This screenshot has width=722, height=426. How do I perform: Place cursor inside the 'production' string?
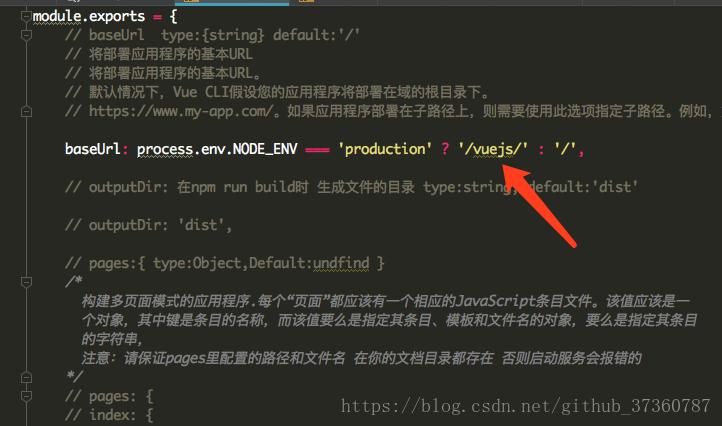point(384,149)
